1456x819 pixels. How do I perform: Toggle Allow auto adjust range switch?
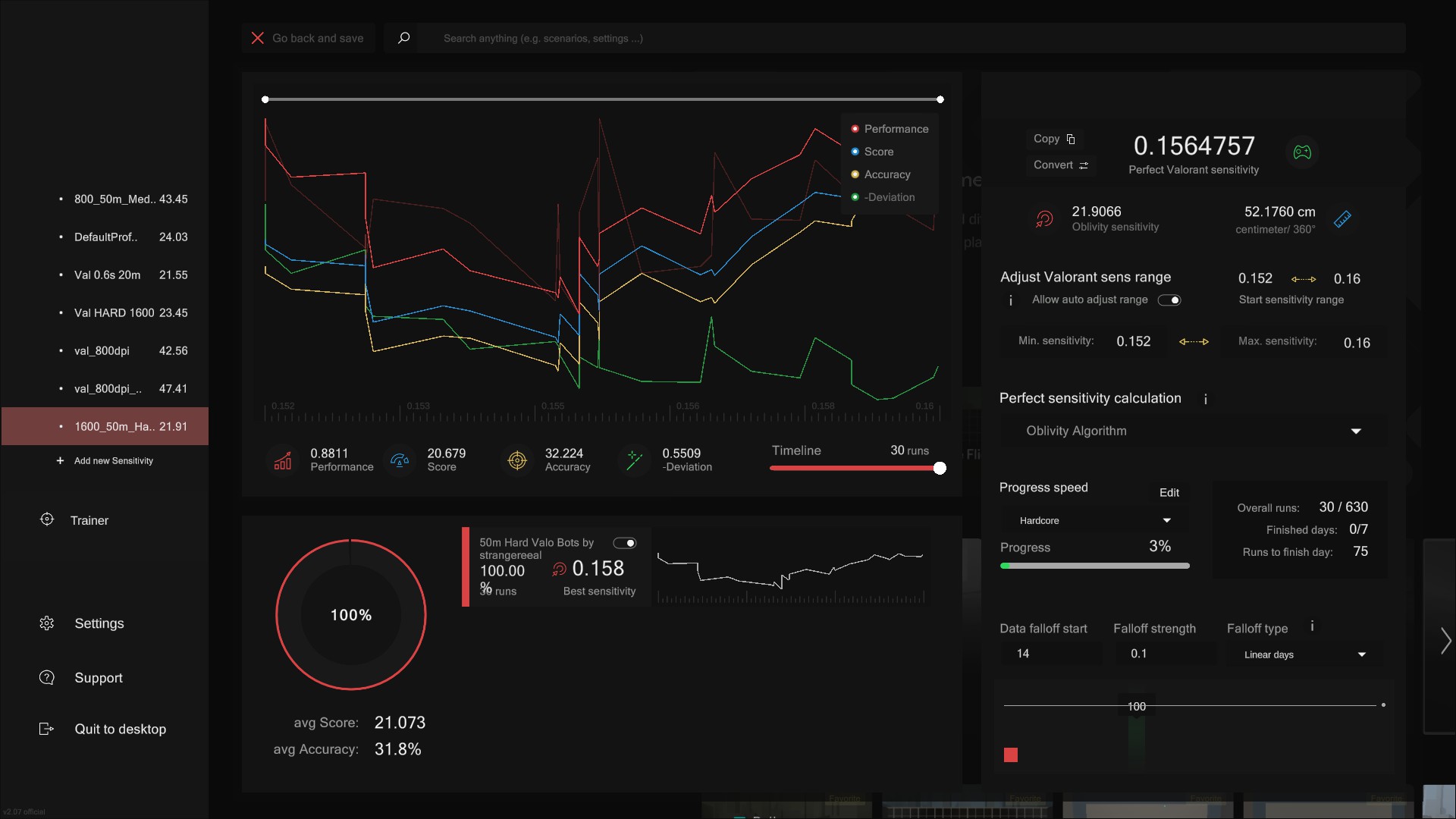(1169, 300)
